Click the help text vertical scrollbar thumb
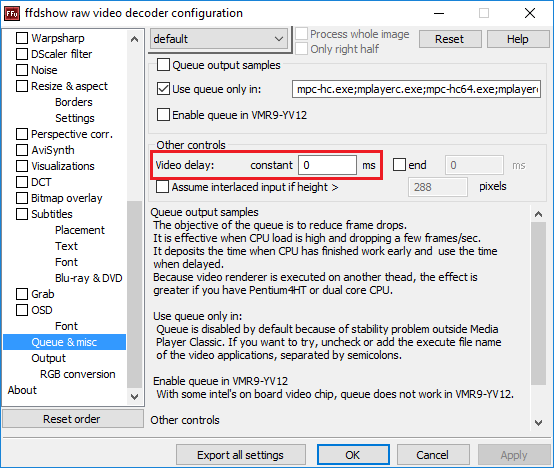This screenshot has width=554, height=468. tap(538, 304)
